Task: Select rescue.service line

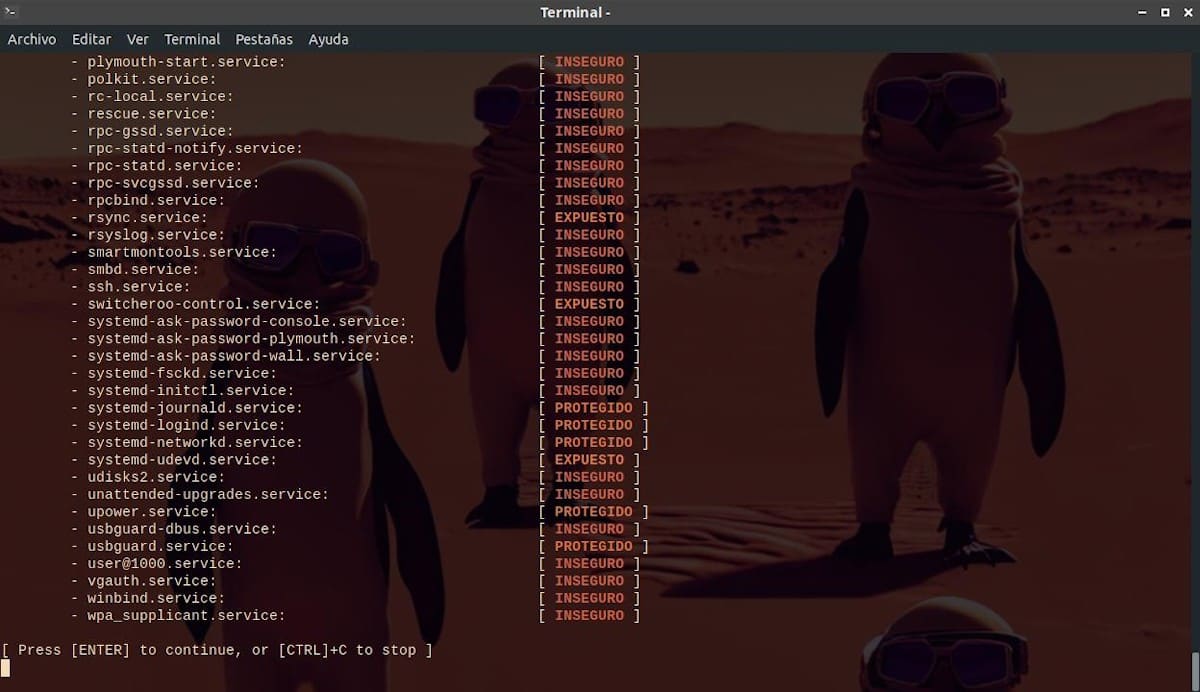Action: 355,114
